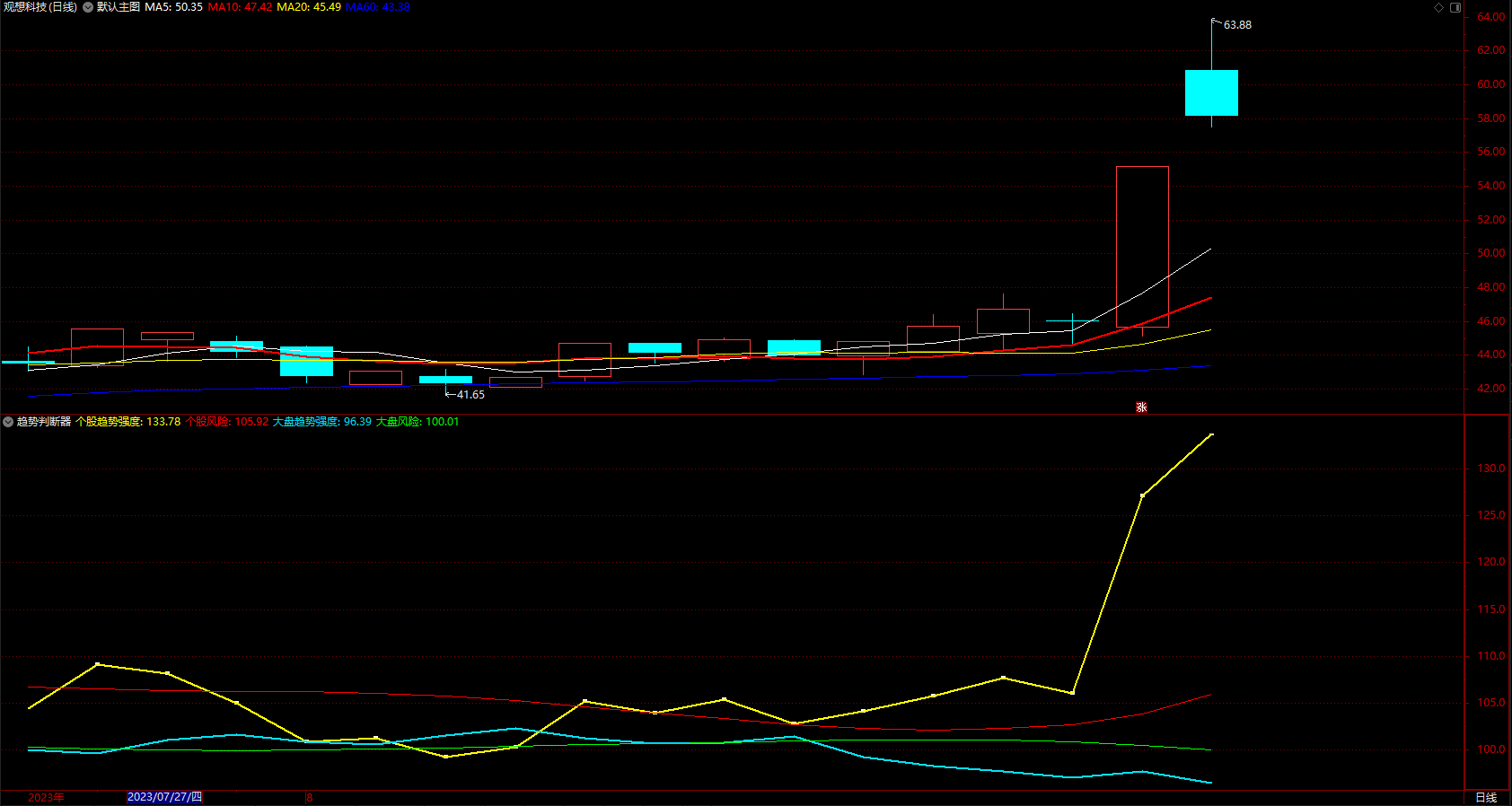Click the MA10: 47.42 indicator value
The width and height of the screenshot is (1512, 806).
[x=240, y=7]
